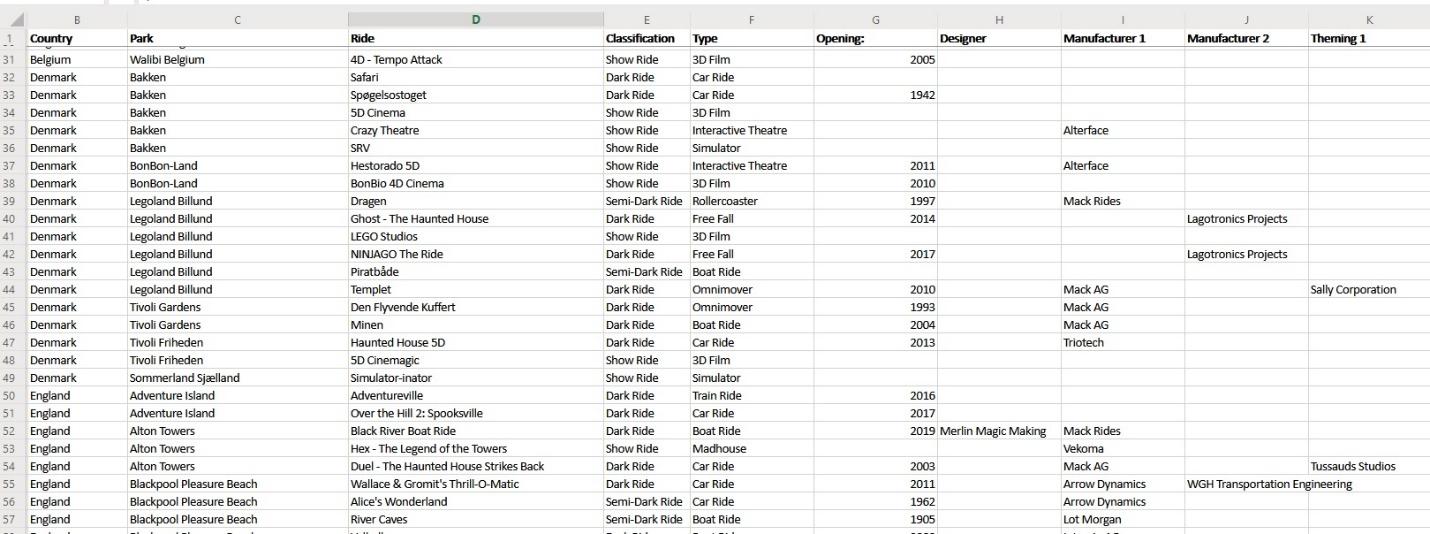1430x534 pixels.
Task: Select Duel - The Haunted House Strikes Back
Action: (476, 466)
